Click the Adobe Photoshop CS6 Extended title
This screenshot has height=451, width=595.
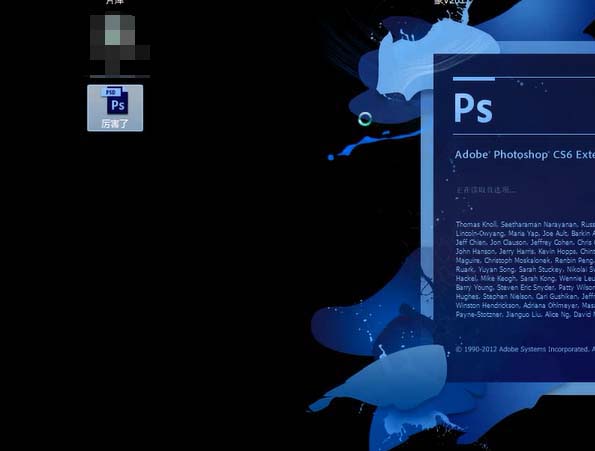525,155
